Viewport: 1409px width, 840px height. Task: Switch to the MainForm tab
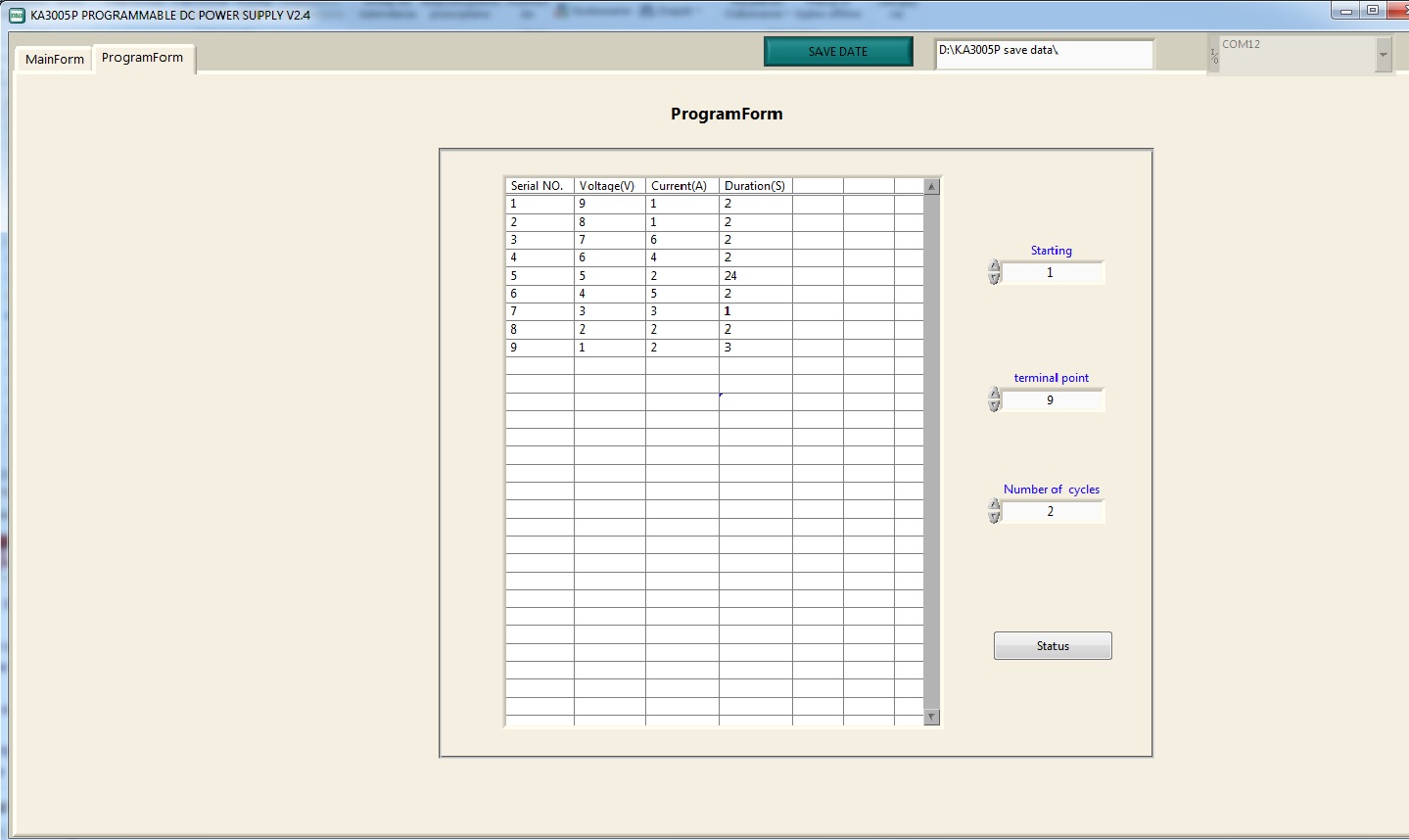tap(55, 59)
